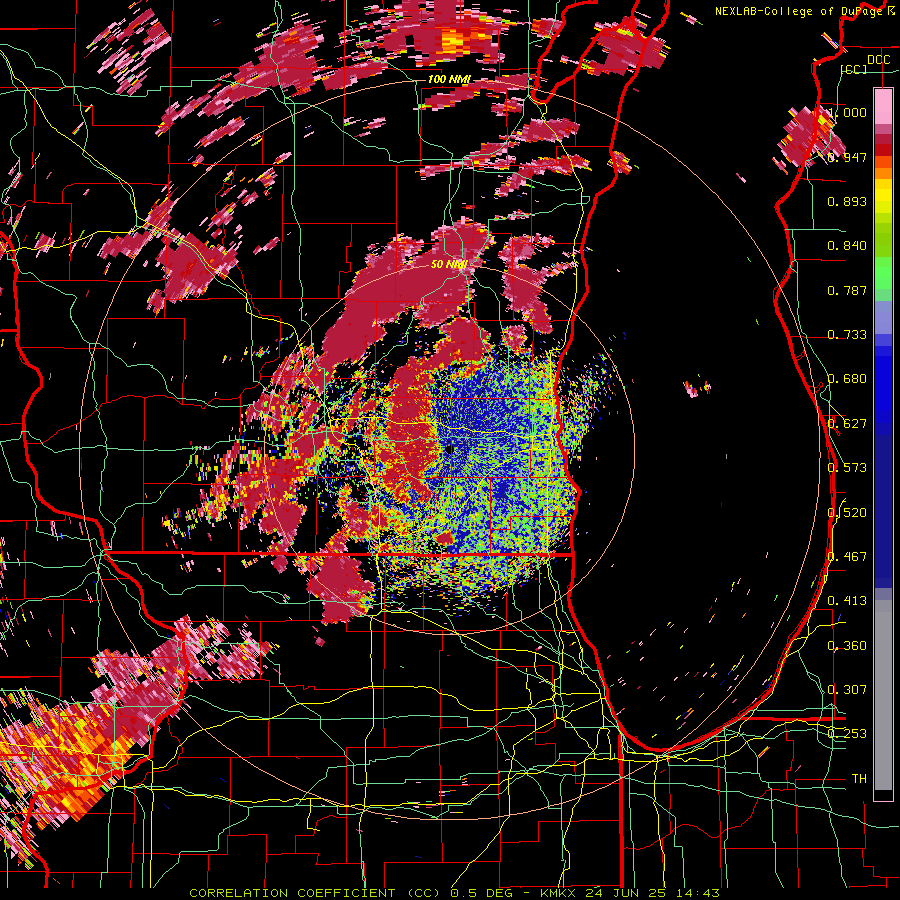This screenshot has height=900, width=900.
Task: Click the pink top segment of the color bar
Action: click(x=883, y=107)
